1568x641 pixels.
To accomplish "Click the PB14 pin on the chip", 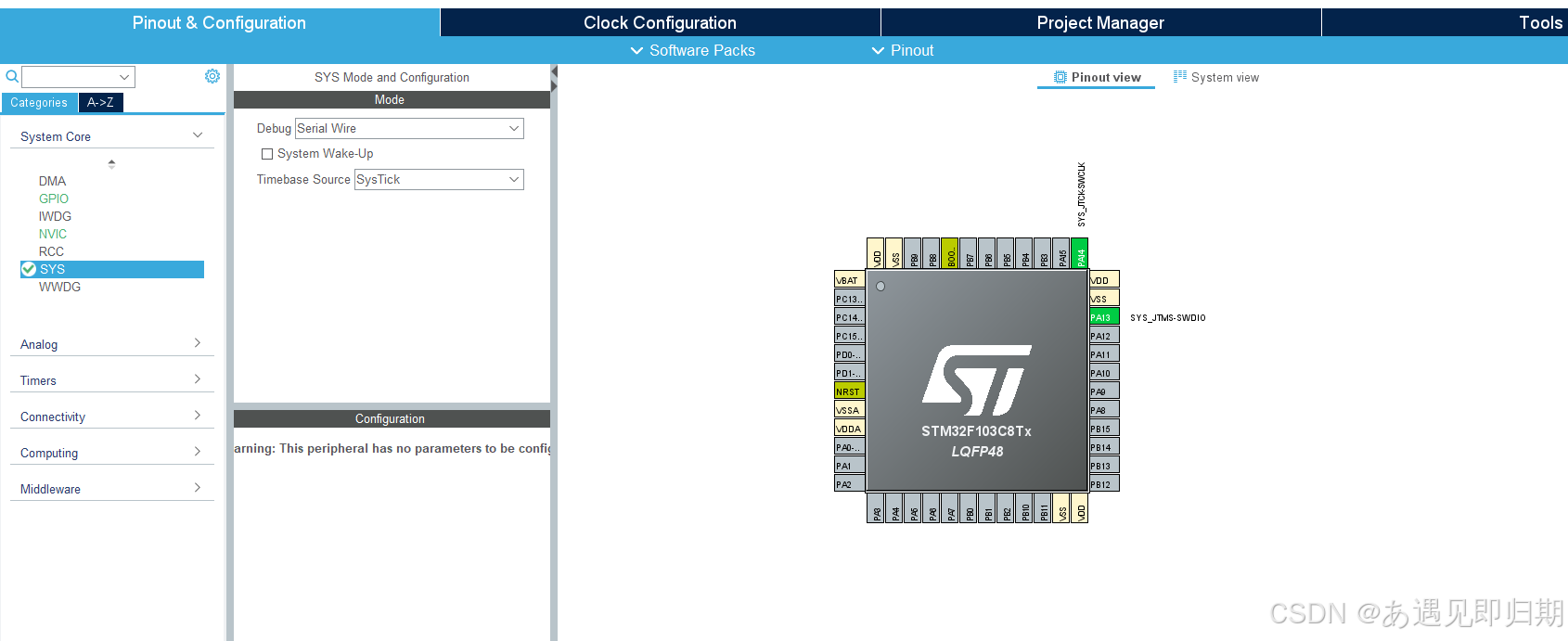I will pos(1104,447).
